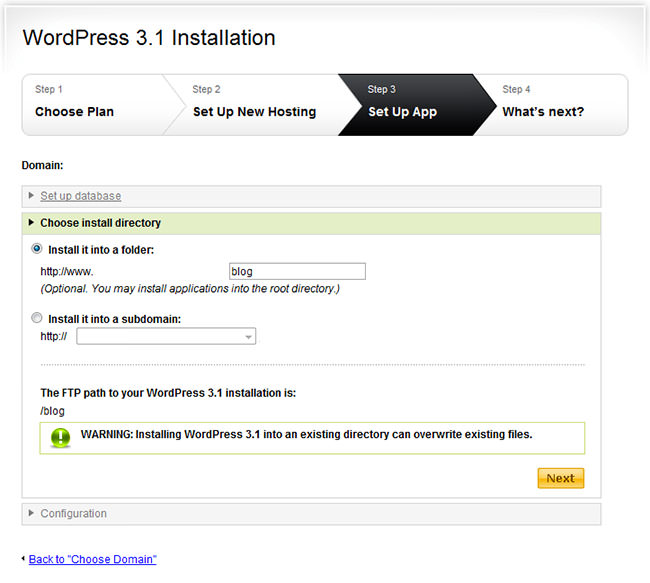Collapse the 'Choose install directory' triangle

pos(31,222)
